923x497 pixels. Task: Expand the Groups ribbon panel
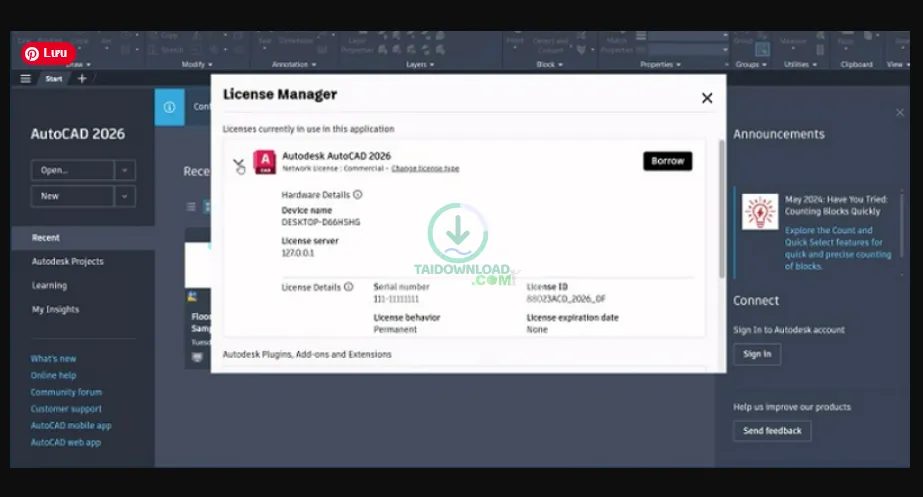click(751, 64)
